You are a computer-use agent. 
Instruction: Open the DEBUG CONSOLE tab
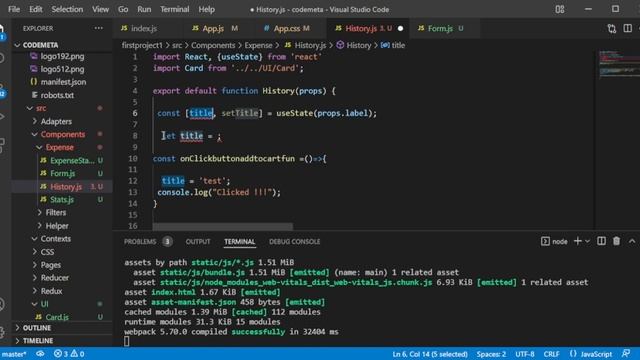click(294, 242)
